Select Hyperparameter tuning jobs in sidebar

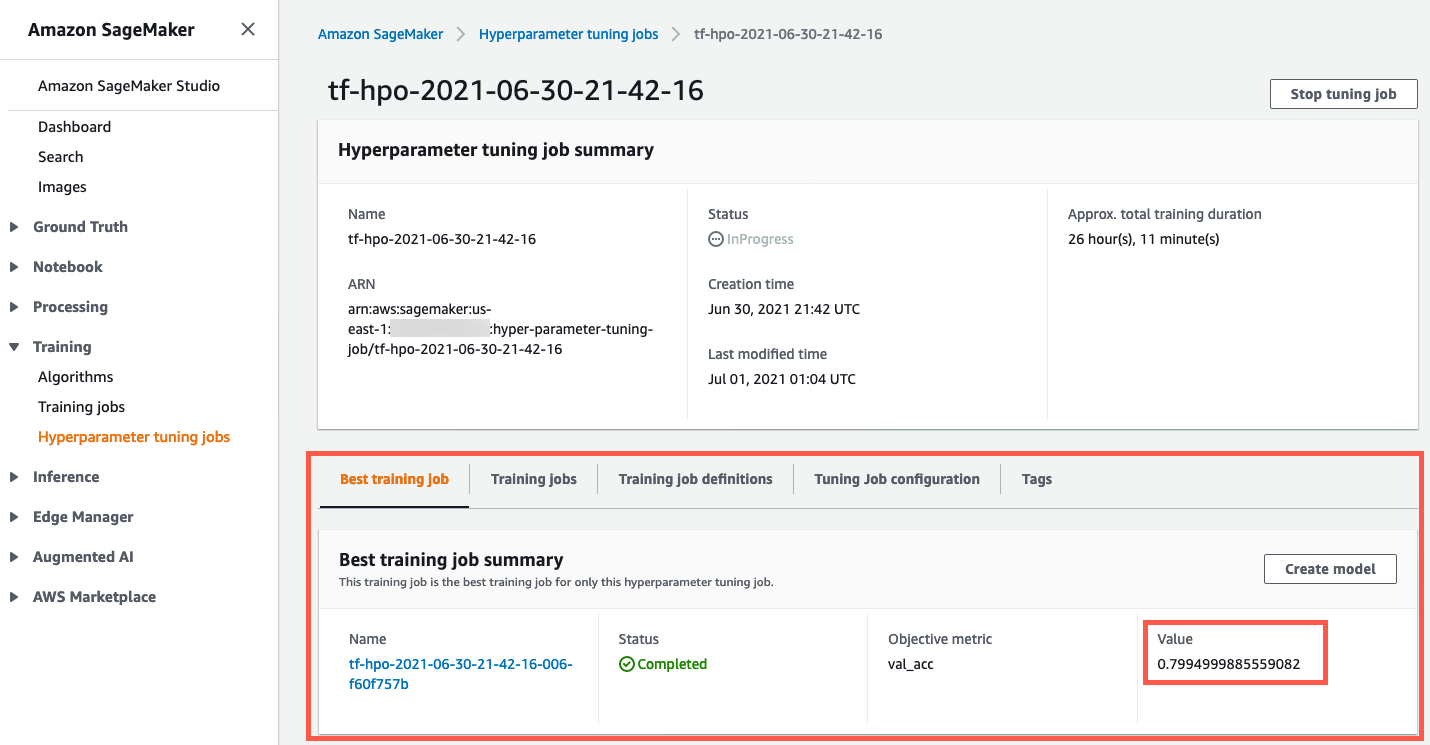134,437
